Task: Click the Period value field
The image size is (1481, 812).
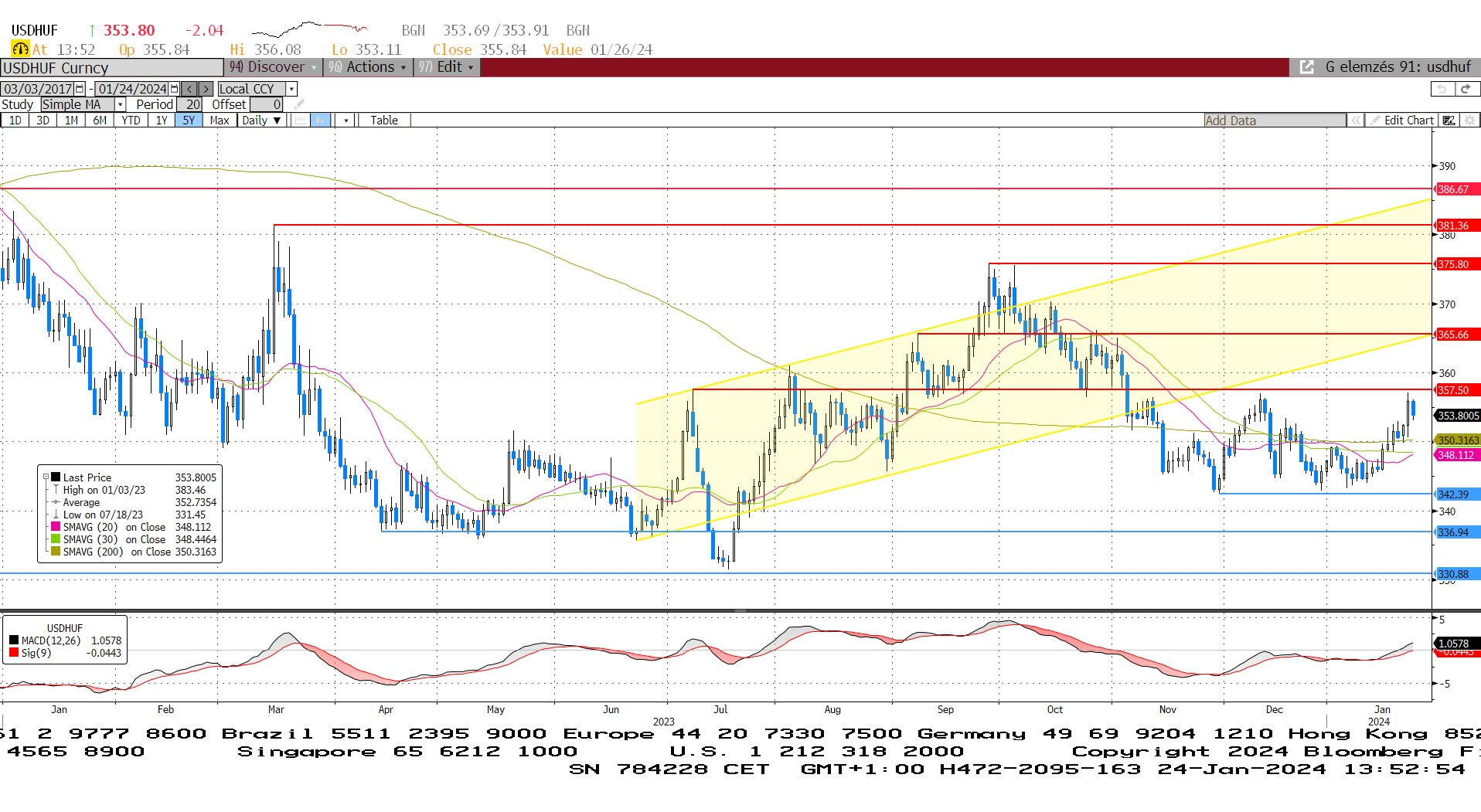Action: pos(191,104)
